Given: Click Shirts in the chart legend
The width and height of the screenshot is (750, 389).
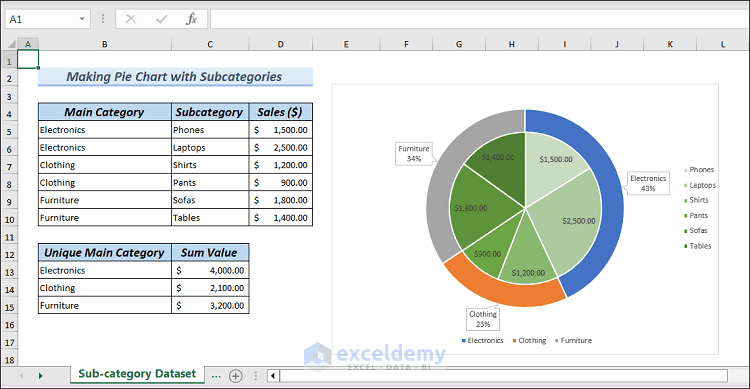Looking at the screenshot, I should pos(696,200).
